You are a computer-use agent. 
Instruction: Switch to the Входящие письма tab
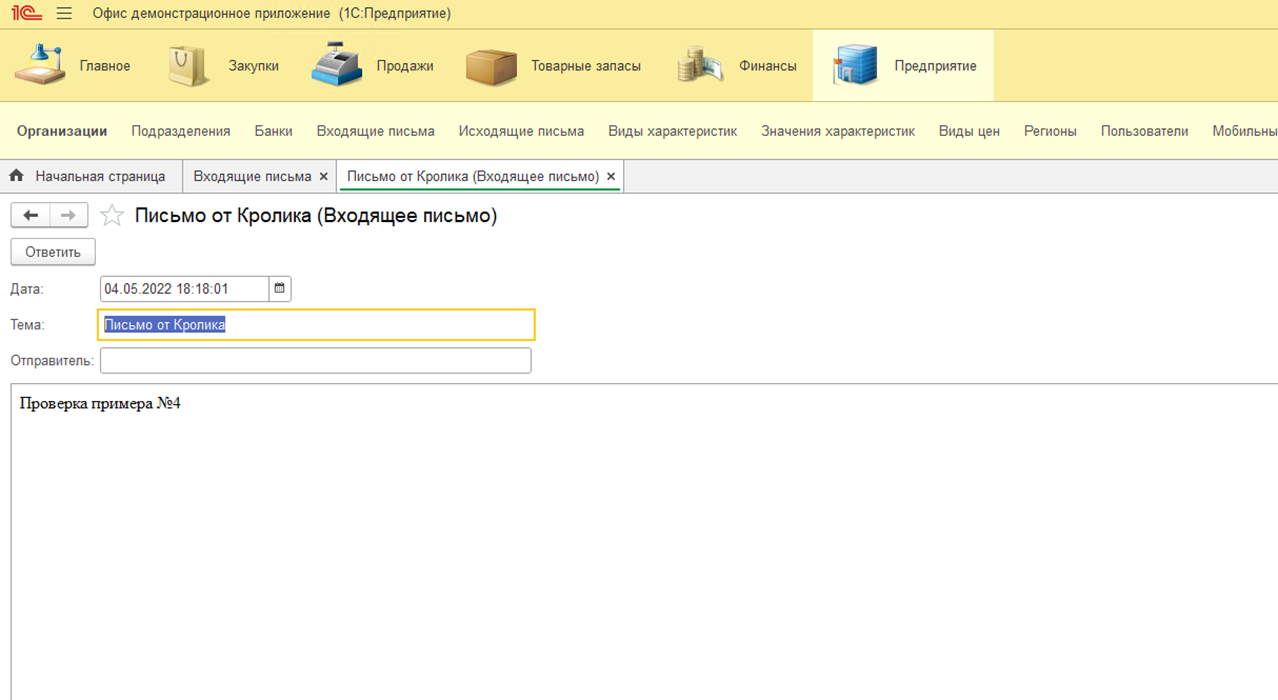(252, 176)
